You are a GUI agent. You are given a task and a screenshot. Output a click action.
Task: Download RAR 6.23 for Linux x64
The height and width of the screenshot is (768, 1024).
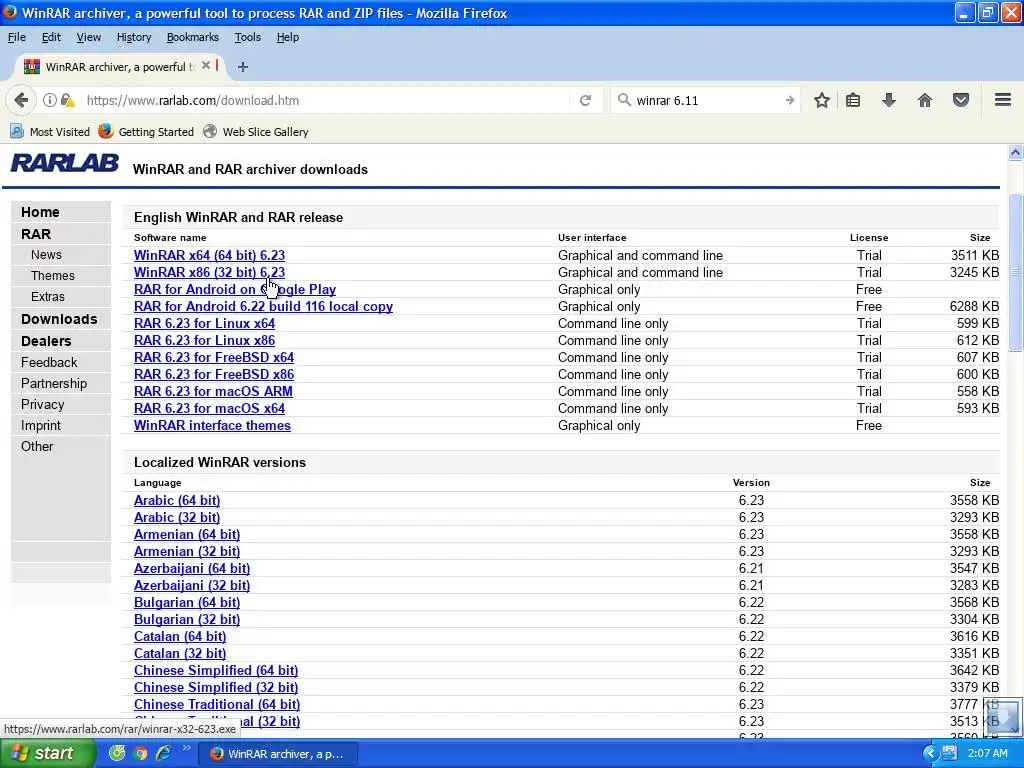(204, 323)
